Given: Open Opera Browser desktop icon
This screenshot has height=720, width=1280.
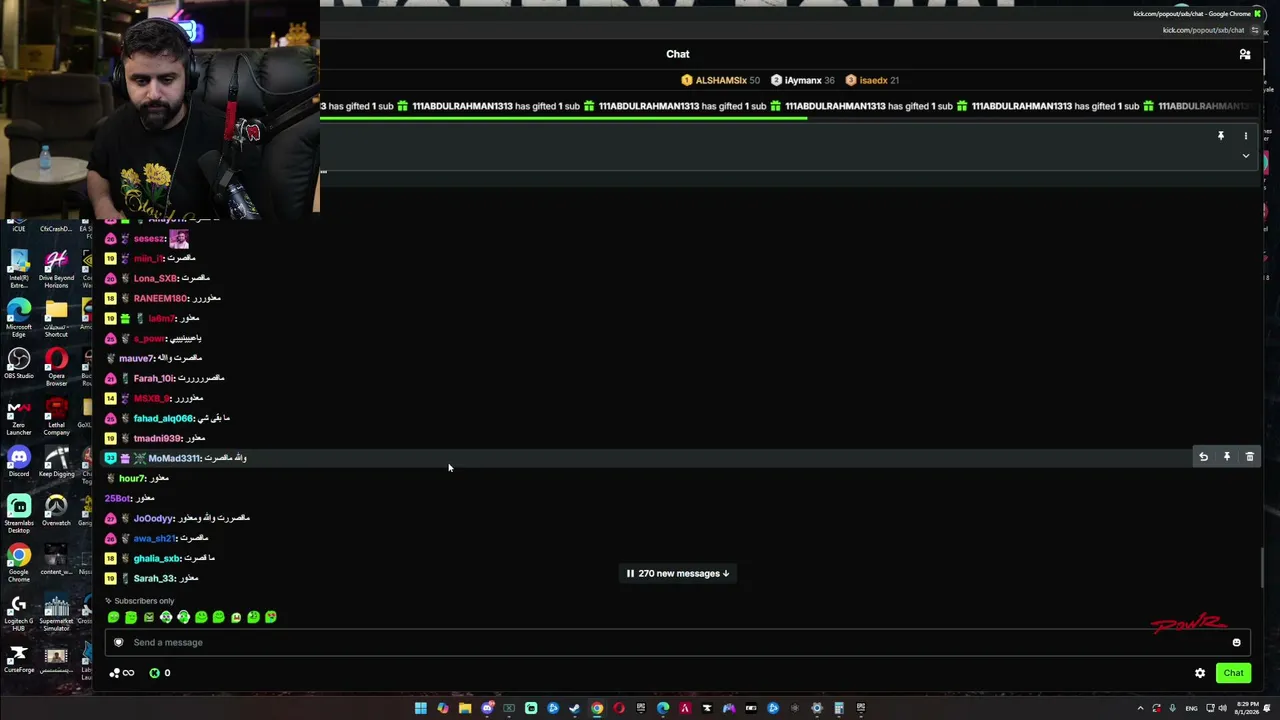Looking at the screenshot, I should tap(56, 366).
